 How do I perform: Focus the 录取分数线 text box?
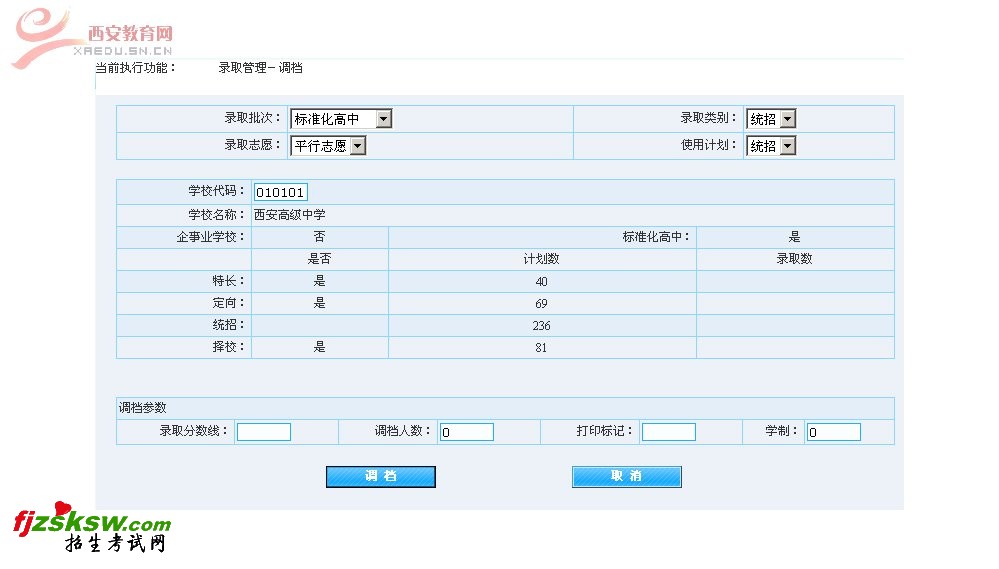coord(264,432)
